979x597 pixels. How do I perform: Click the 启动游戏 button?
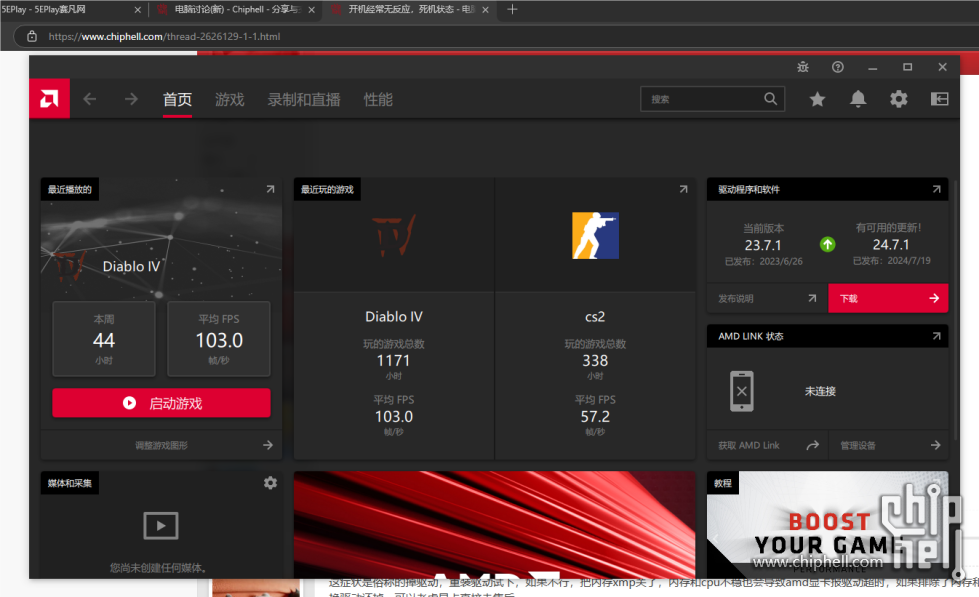[x=161, y=403]
